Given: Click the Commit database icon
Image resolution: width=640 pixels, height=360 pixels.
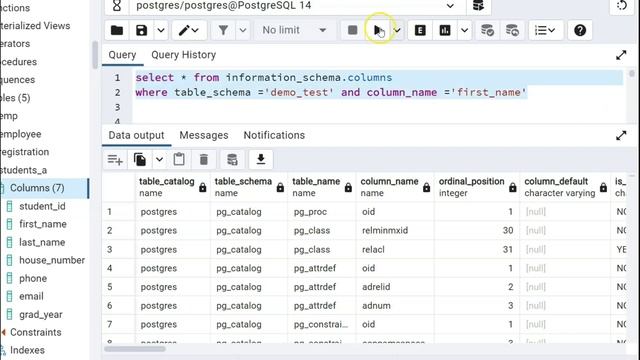Looking at the screenshot, I should tap(487, 30).
